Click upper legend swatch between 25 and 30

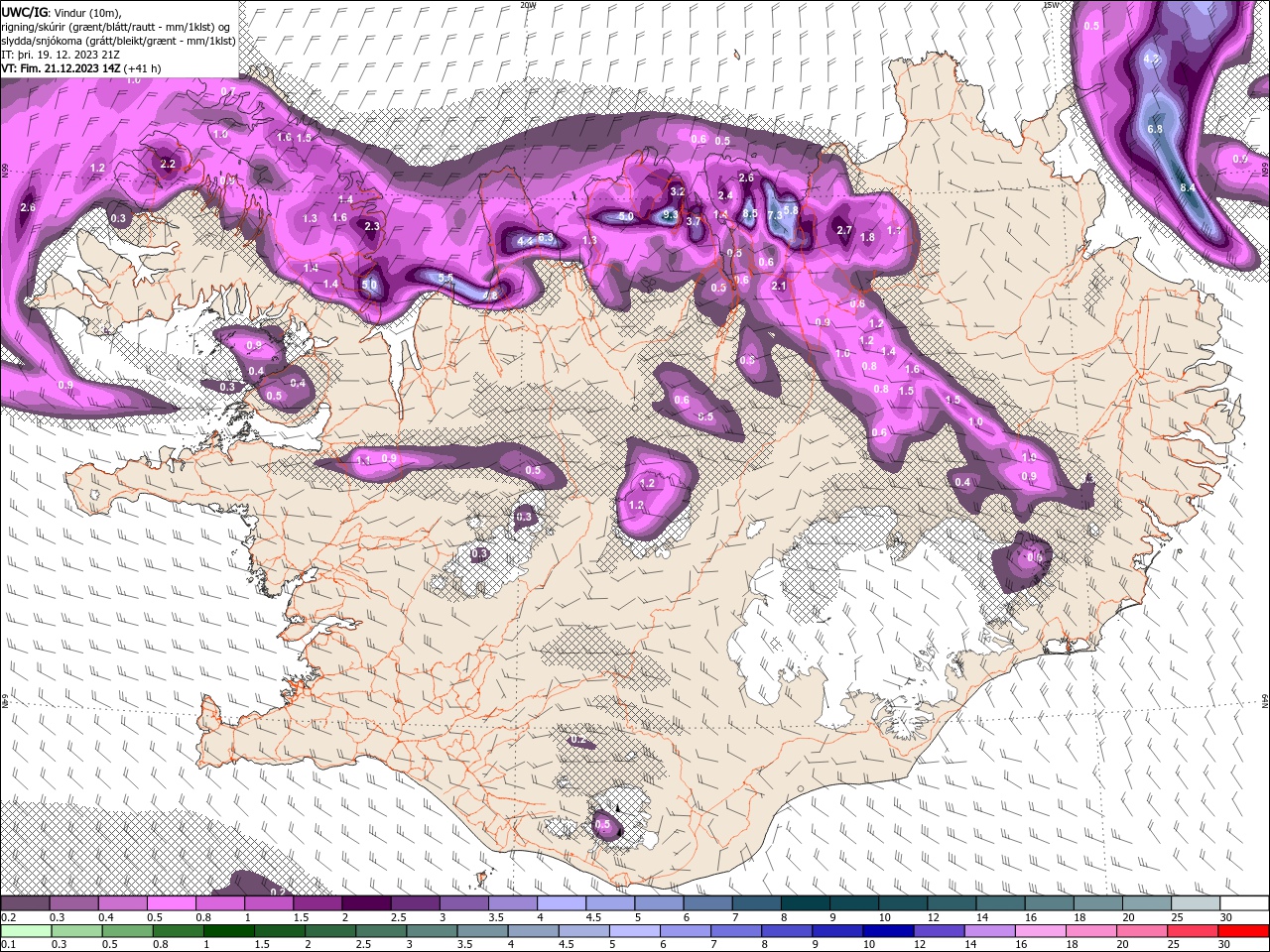(1197, 903)
